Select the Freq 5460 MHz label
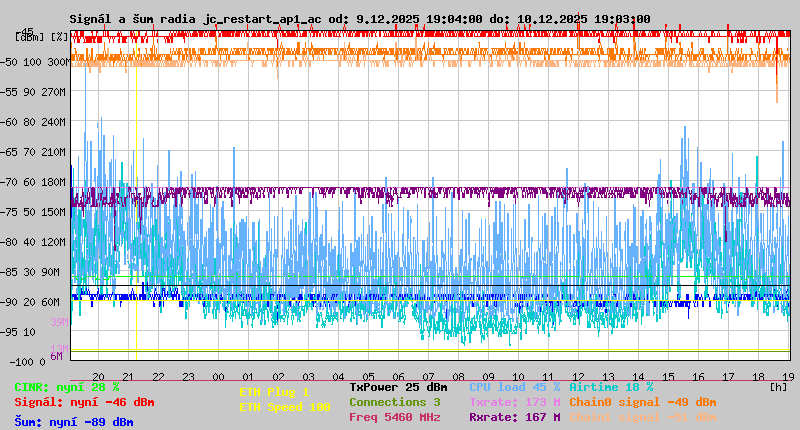The height and width of the screenshot is (430, 800). 394,417
